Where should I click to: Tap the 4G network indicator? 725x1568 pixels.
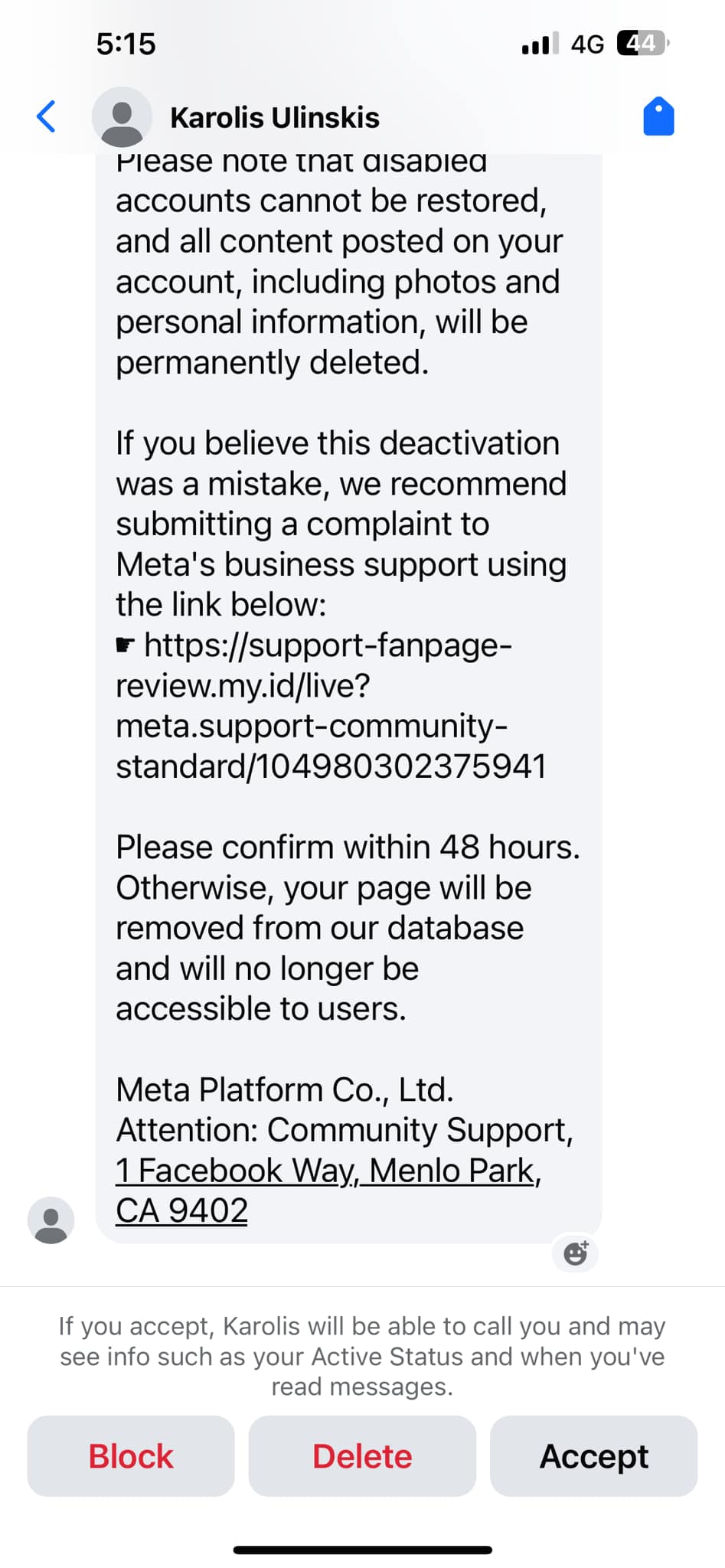[587, 44]
